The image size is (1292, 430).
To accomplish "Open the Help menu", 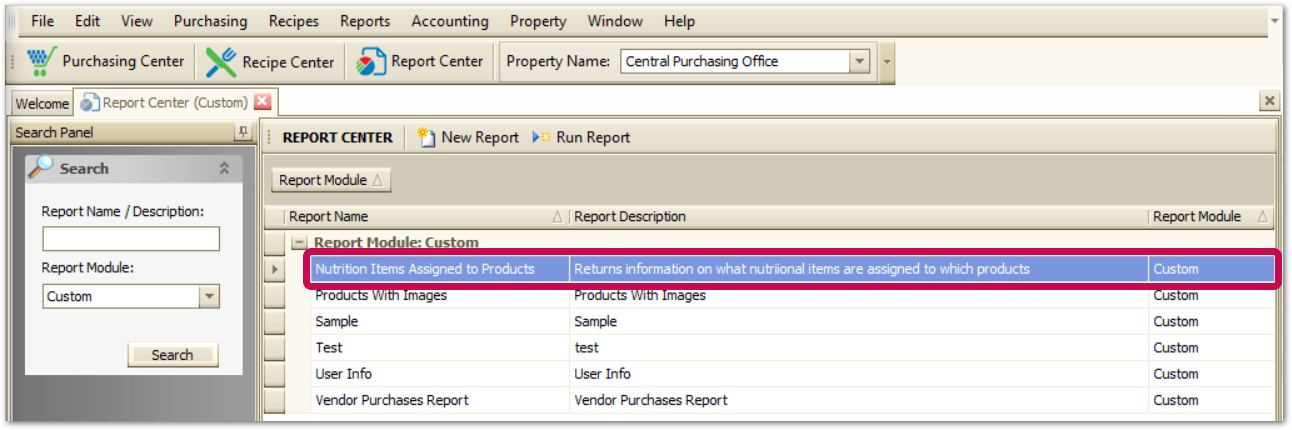I will click(x=679, y=21).
